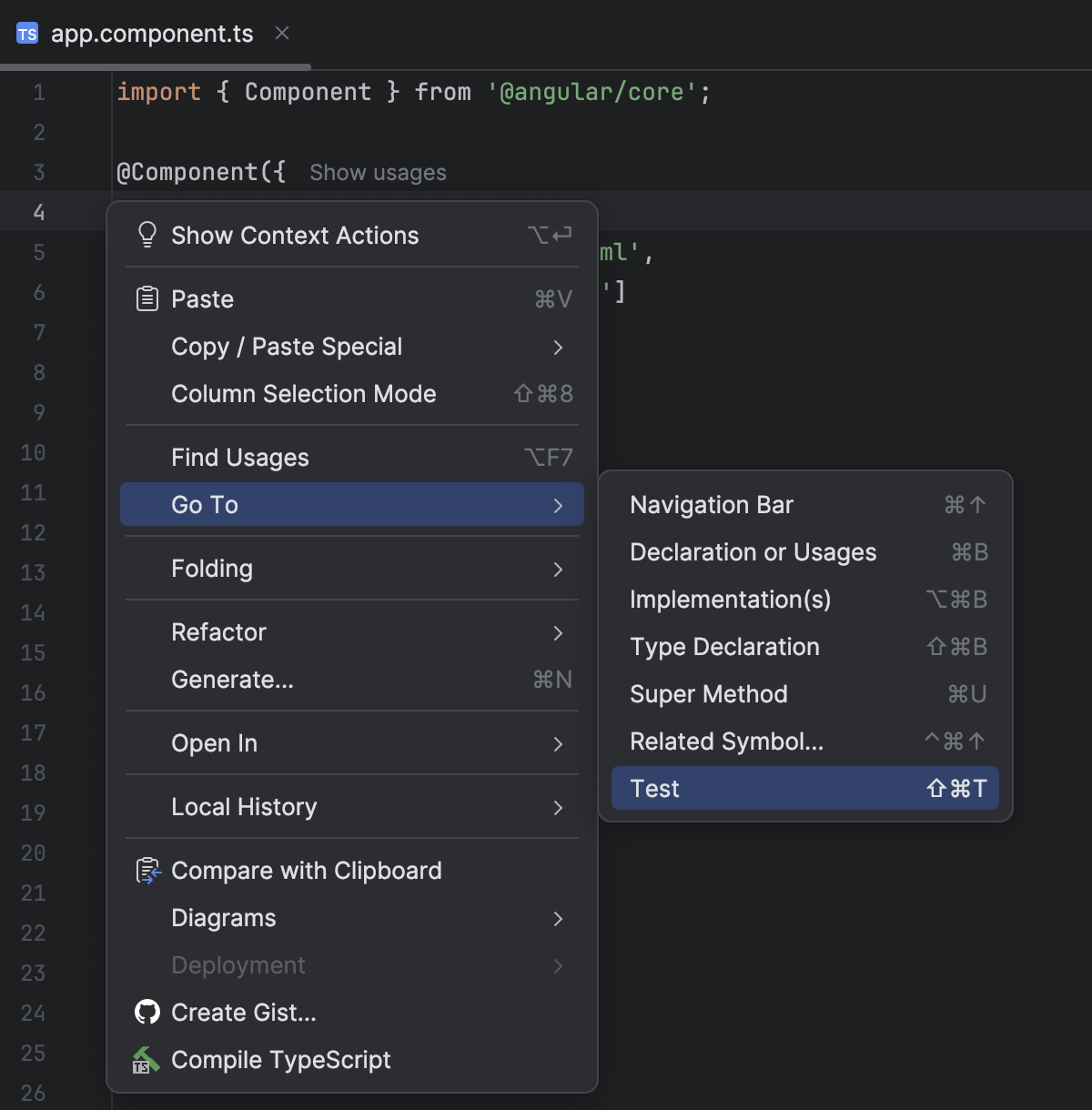
Task: Choose Test in the Go To submenu
Action: (805, 788)
